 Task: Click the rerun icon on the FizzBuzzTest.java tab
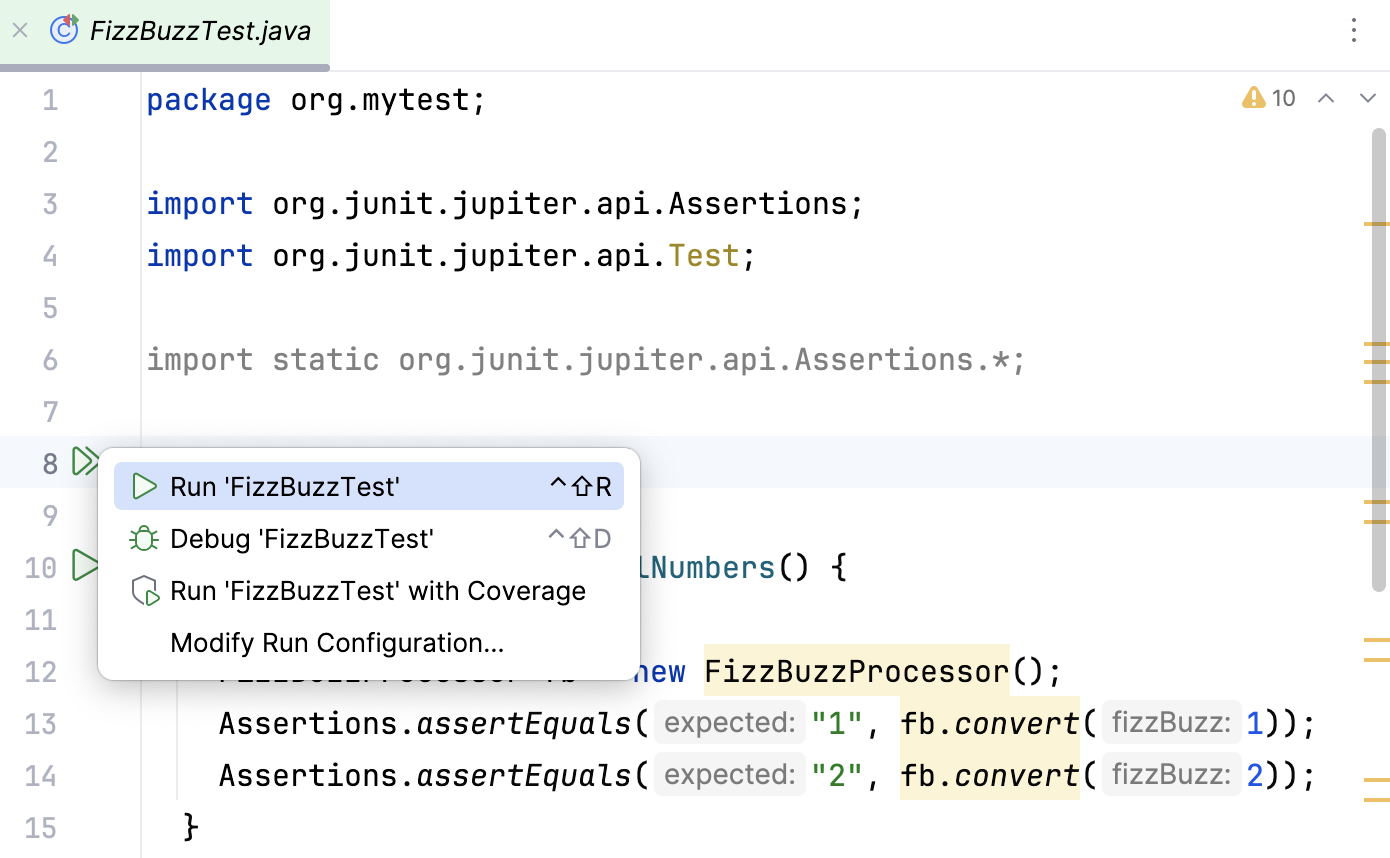[x=63, y=30]
